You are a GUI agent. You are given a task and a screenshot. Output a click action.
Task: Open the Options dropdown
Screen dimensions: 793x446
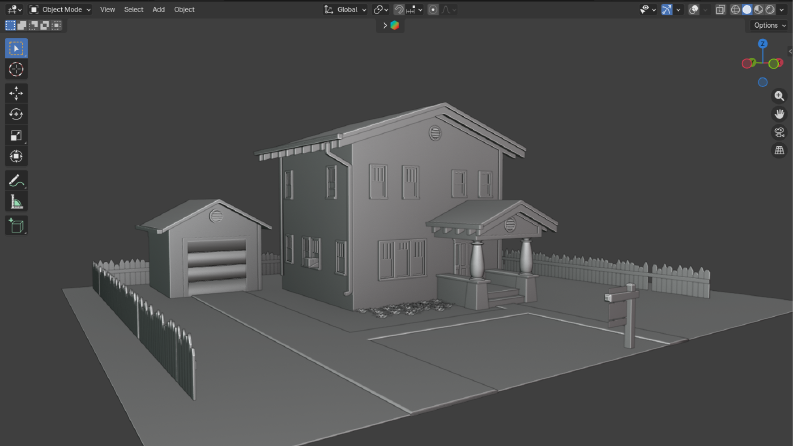[x=770, y=25]
